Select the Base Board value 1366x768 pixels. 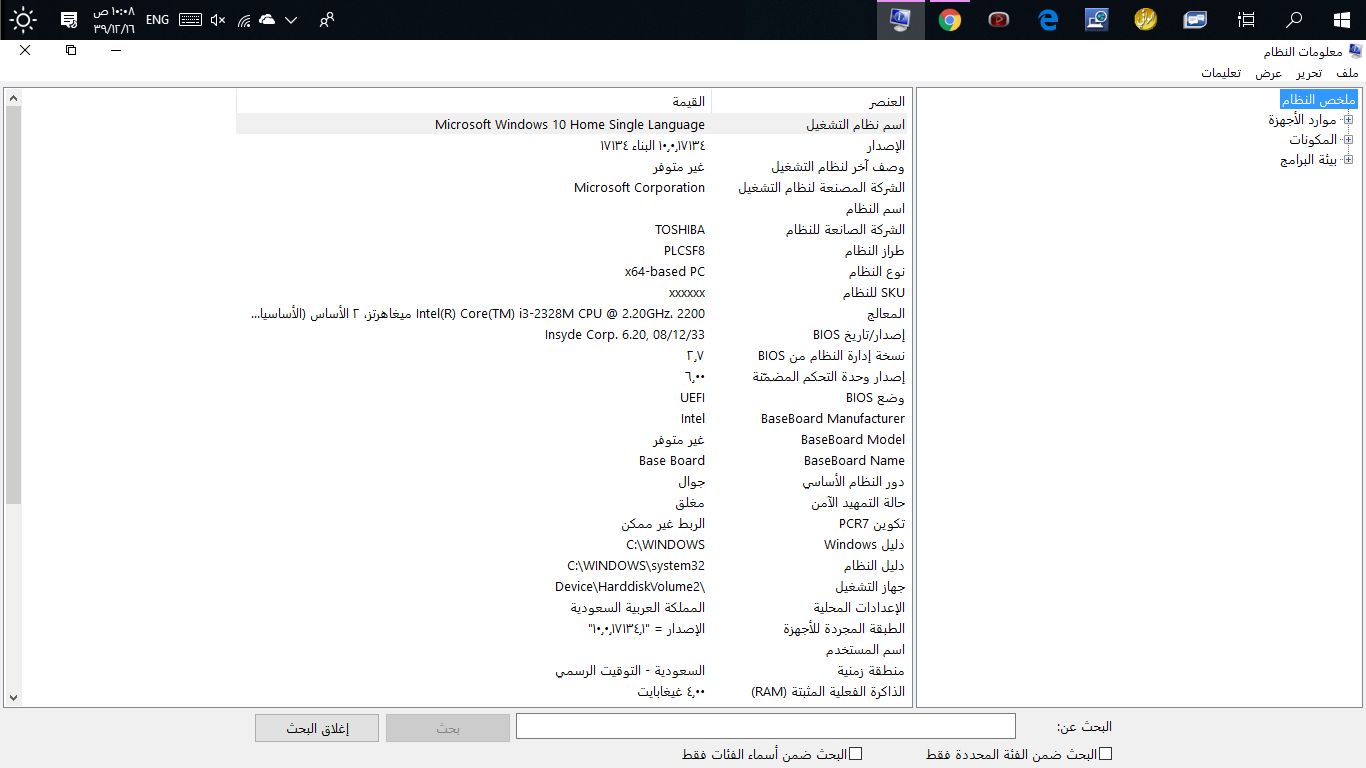672,460
